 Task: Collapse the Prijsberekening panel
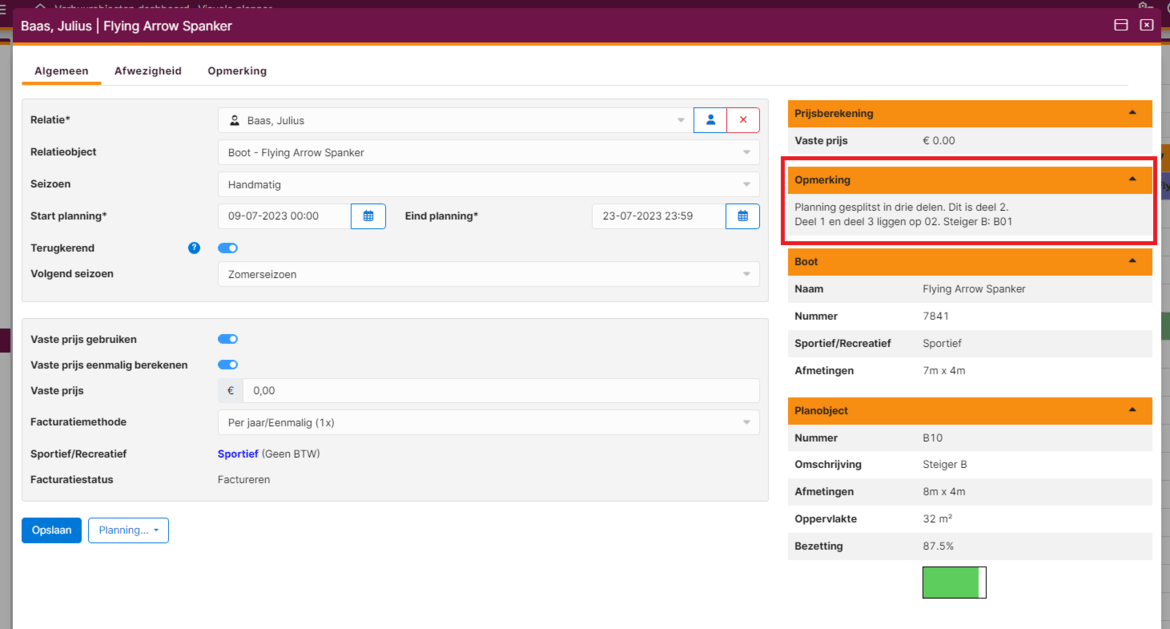coord(1132,113)
